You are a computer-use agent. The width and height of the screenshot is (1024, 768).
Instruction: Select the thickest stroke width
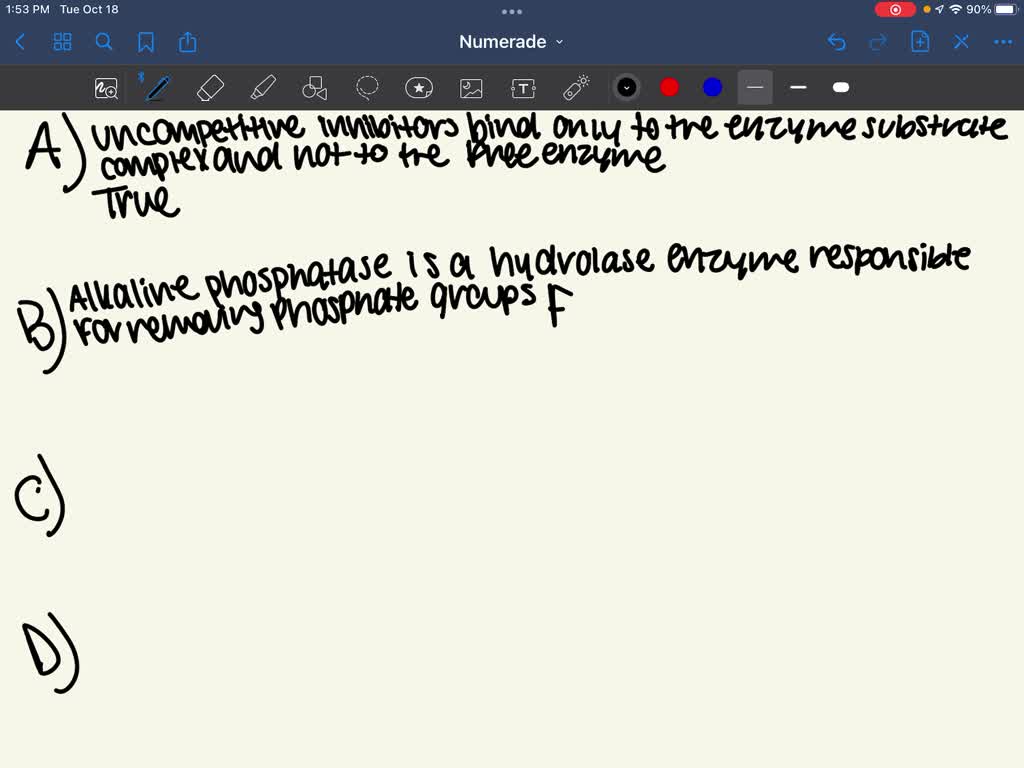coord(841,88)
